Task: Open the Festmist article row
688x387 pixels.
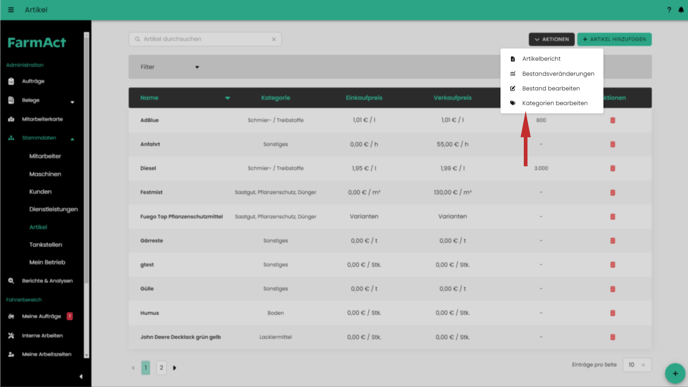Action: (x=390, y=193)
